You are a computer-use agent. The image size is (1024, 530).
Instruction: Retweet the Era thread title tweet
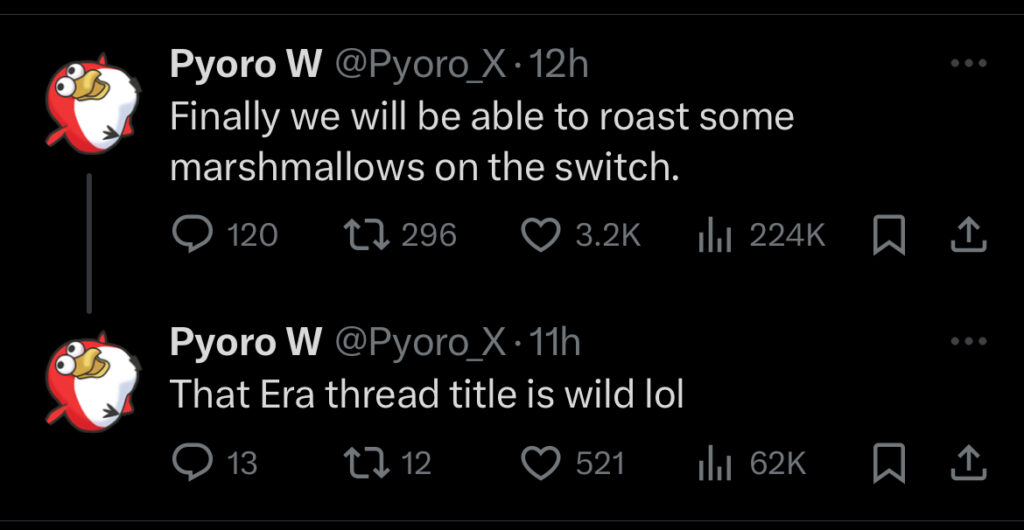358,463
